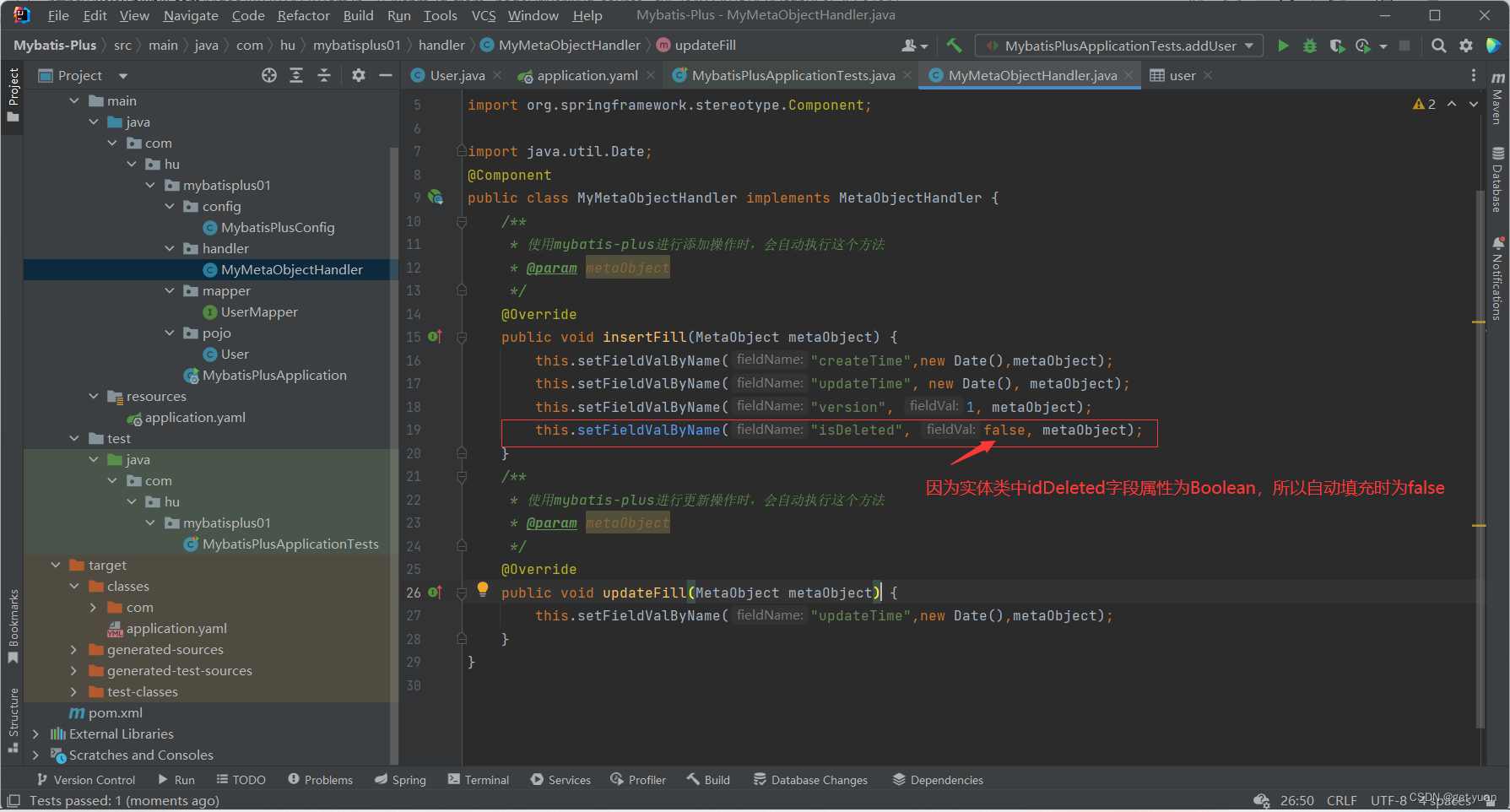Expand all icon in Project panel header
This screenshot has height=812, width=1510.
(x=296, y=75)
